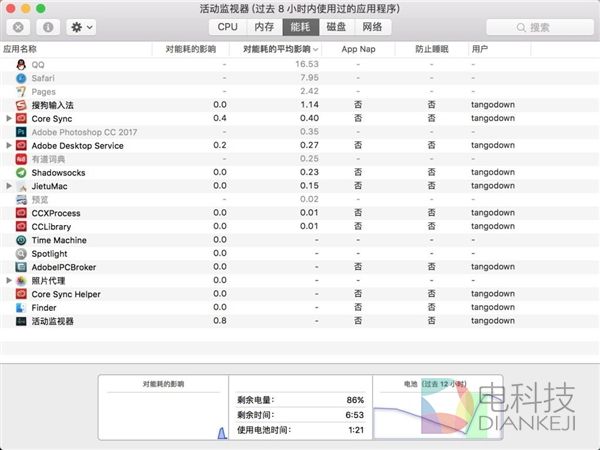This screenshot has height=450, width=600.
Task: Click the Time Machine clock icon
Action: [21, 240]
